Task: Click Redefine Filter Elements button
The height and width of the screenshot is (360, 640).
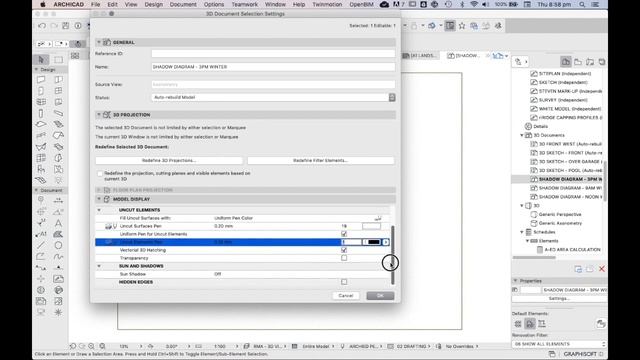Action: (320, 160)
